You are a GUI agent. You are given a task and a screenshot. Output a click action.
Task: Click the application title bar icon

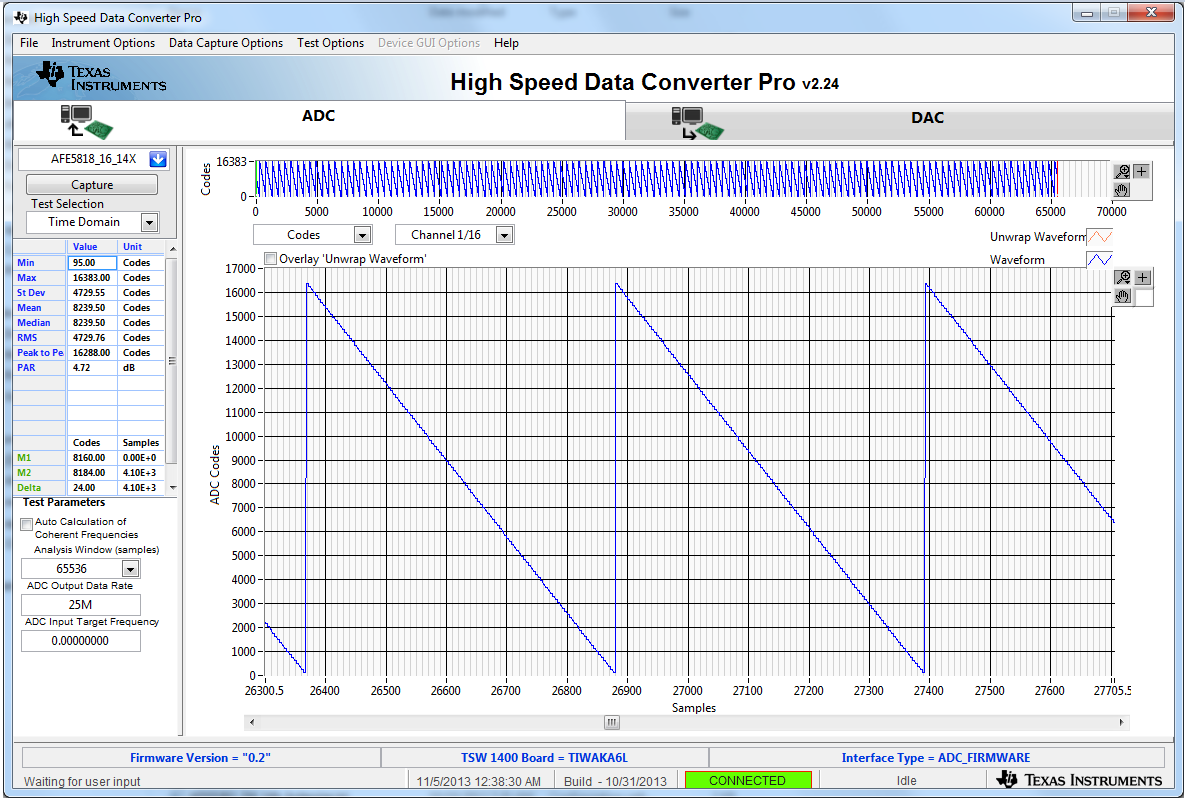point(21,17)
